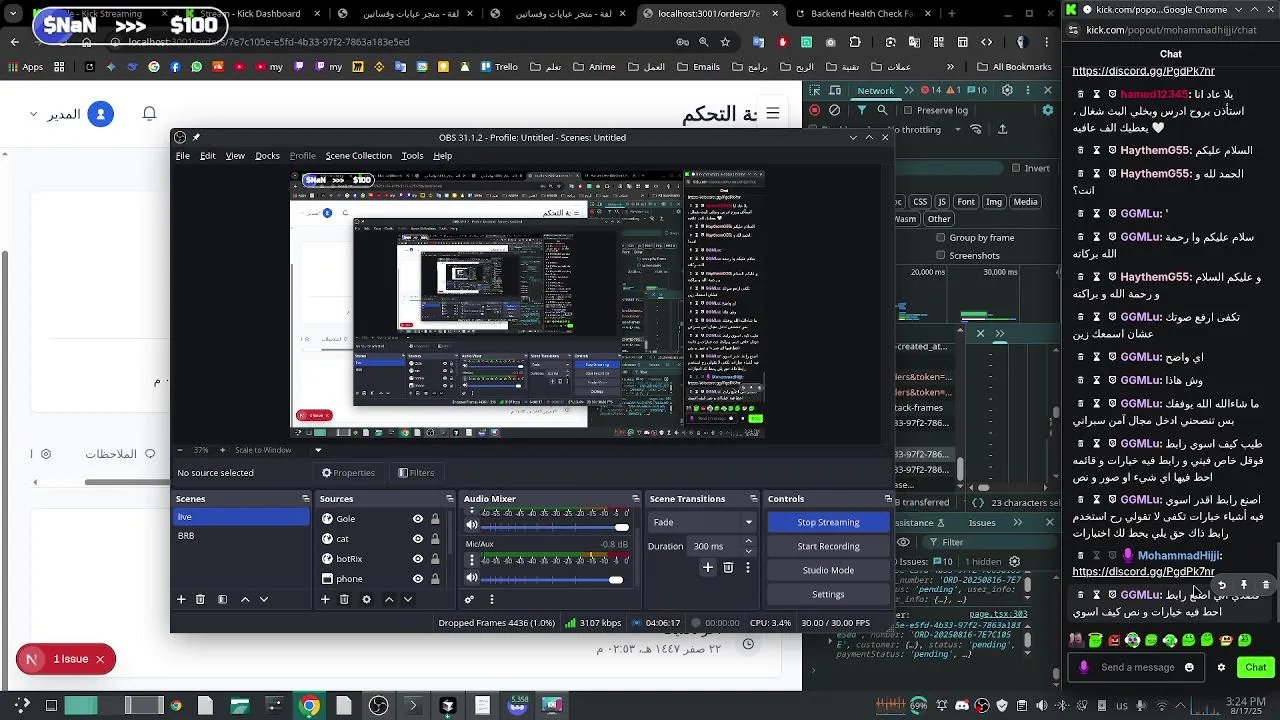Clear network log icon in DevTools
The image size is (1280, 720).
coord(834,110)
